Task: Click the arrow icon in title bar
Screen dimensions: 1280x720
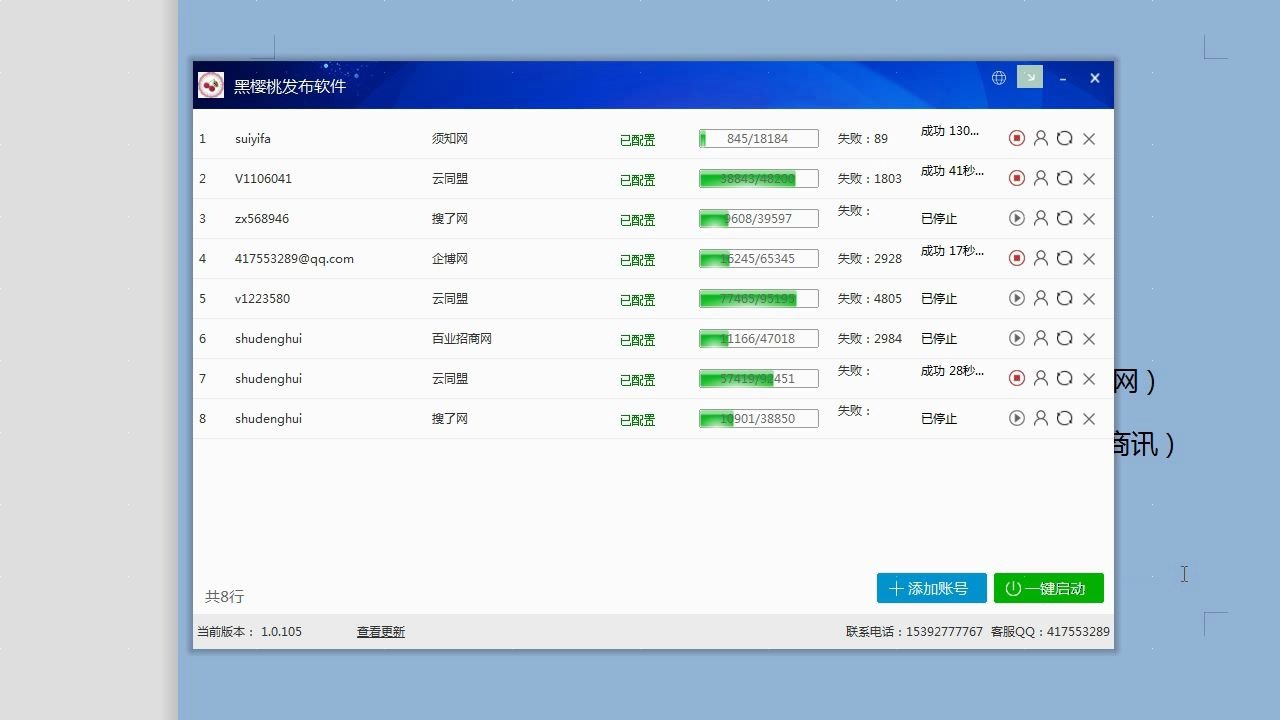Action: click(1030, 77)
